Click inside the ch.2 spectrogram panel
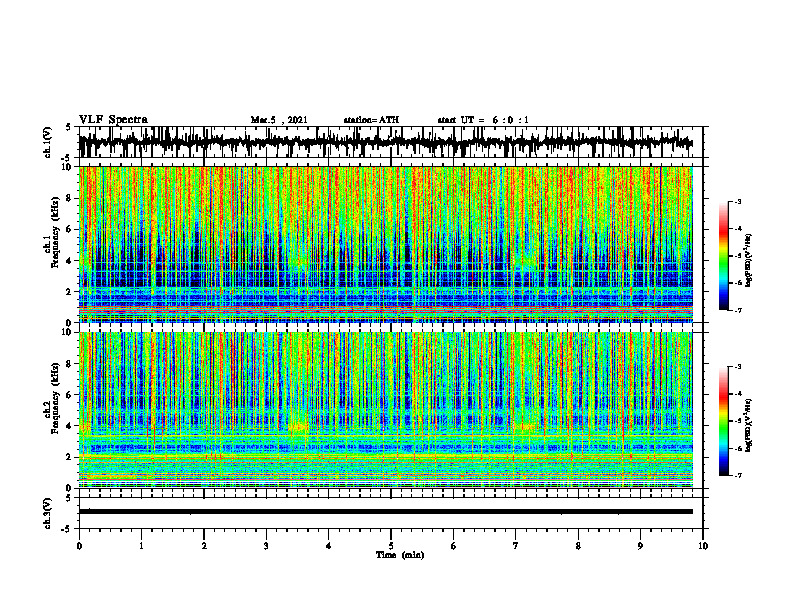Image resolution: width=792 pixels, height=612 pixels. pyautogui.click(x=385, y=410)
